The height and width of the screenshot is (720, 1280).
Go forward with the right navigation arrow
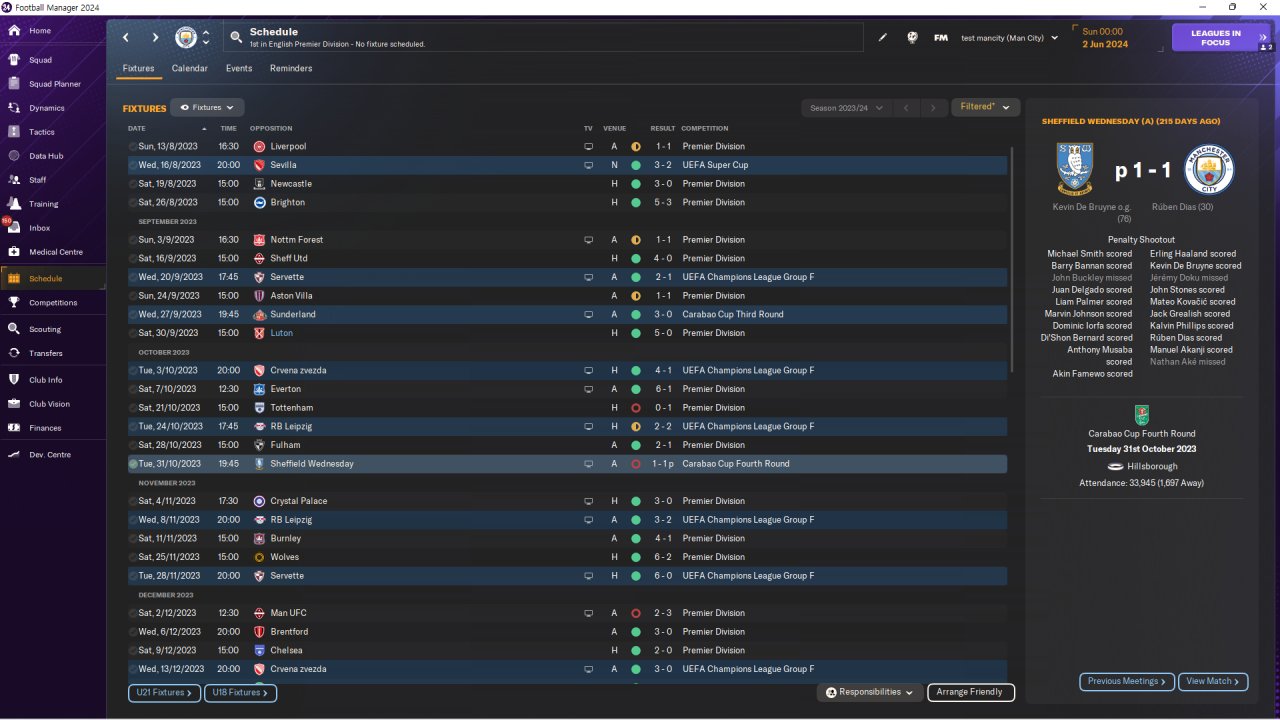point(155,38)
